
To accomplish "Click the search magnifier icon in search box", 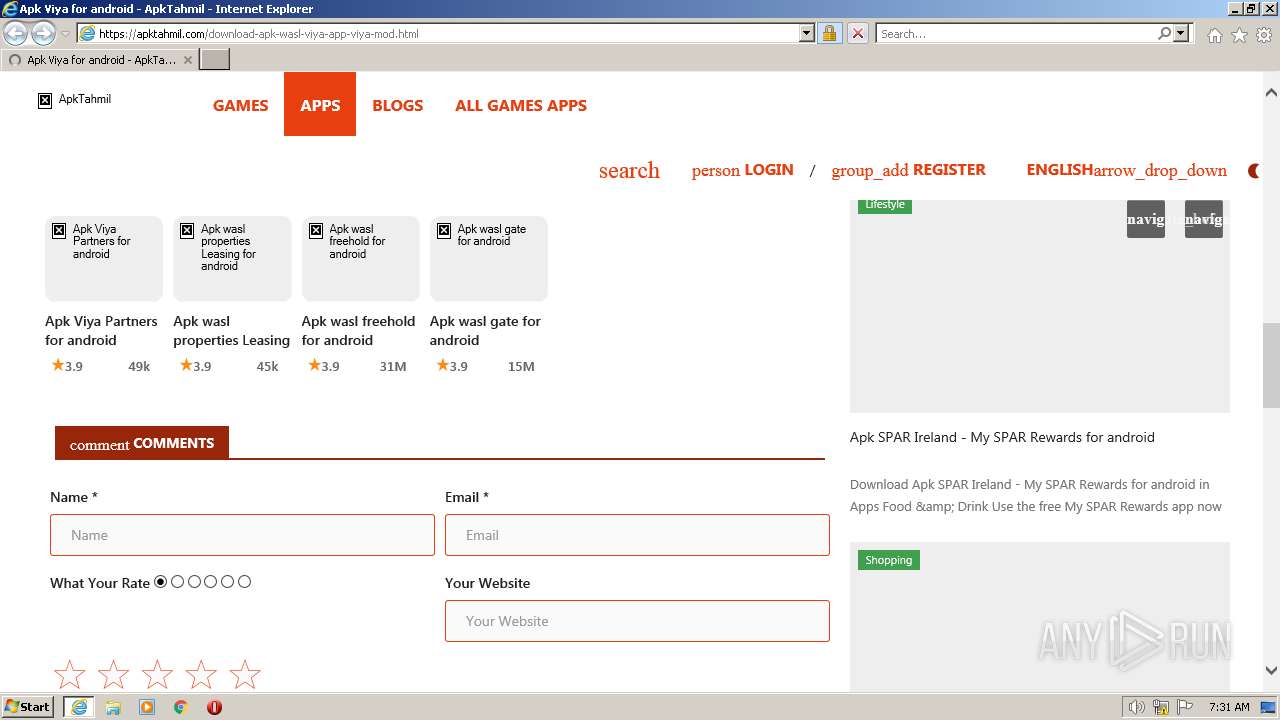I will (x=1164, y=33).
